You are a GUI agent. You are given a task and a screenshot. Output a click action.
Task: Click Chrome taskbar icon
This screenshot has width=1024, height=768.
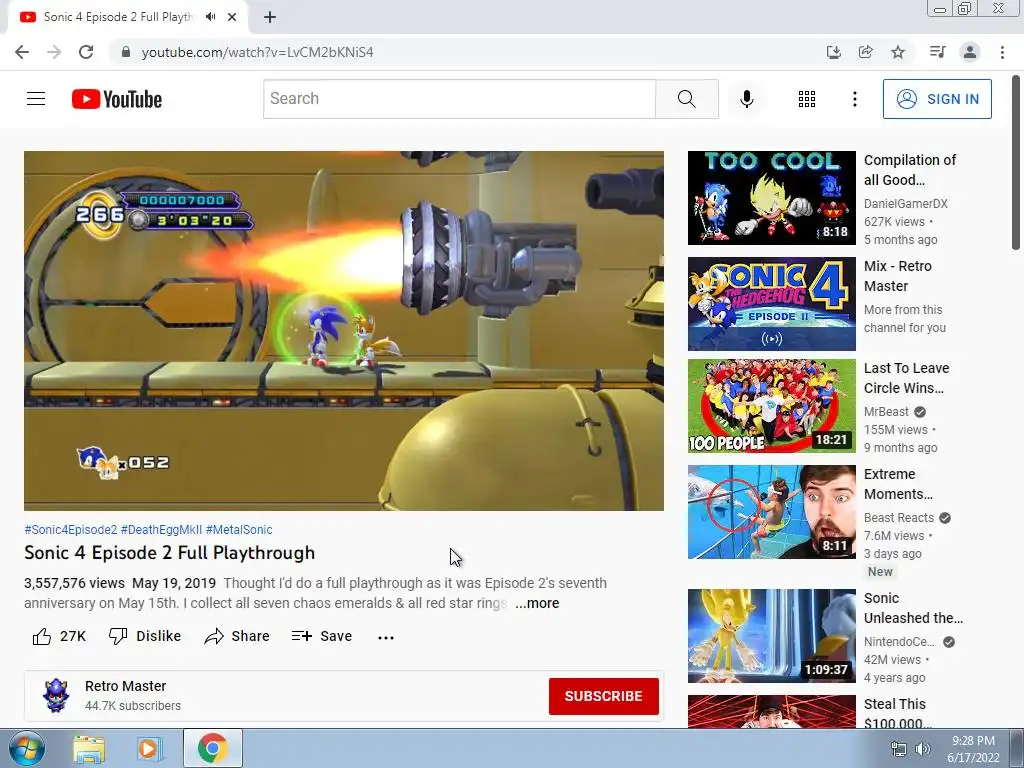coord(212,748)
